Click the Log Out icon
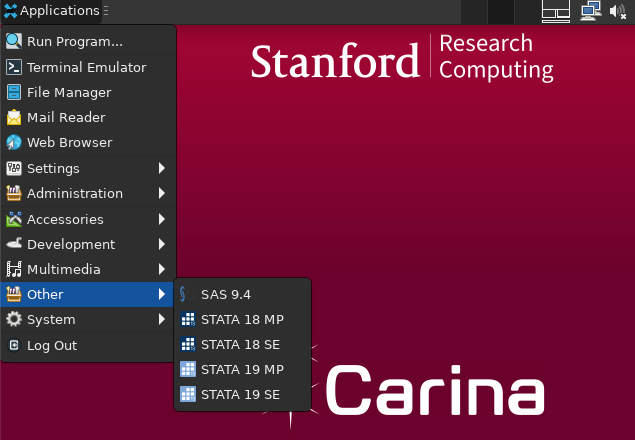 [14, 345]
